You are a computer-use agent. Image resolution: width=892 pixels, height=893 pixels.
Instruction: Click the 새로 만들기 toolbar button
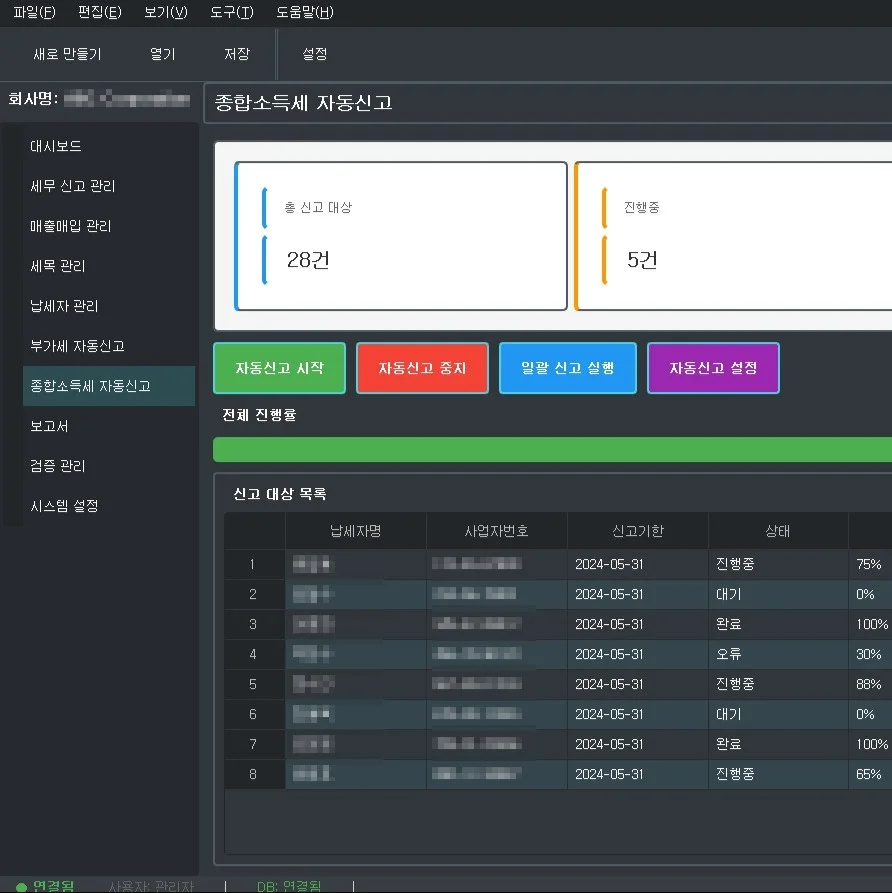70,55
